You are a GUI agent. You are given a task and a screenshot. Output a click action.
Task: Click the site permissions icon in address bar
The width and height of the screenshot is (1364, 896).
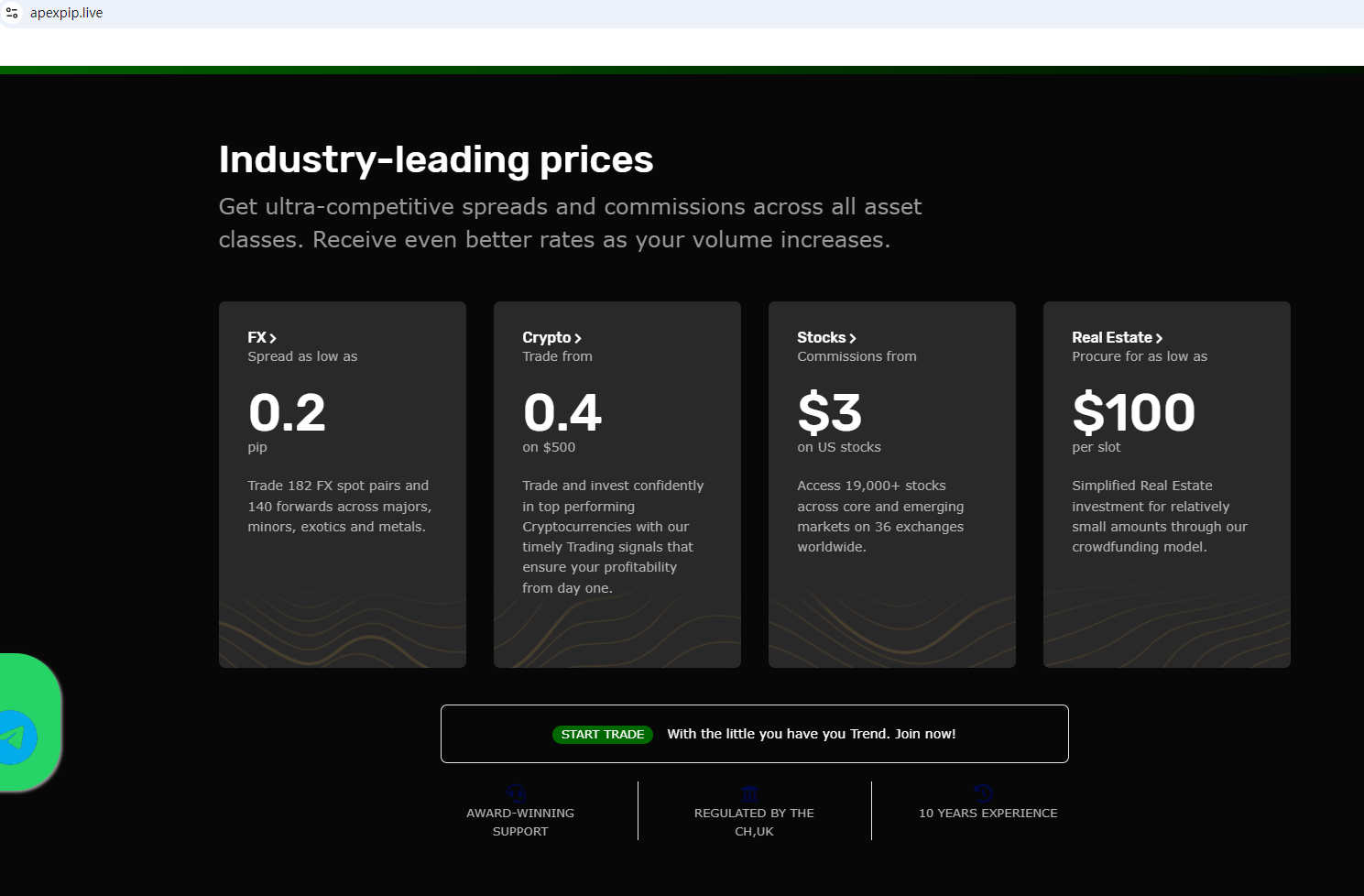point(11,12)
